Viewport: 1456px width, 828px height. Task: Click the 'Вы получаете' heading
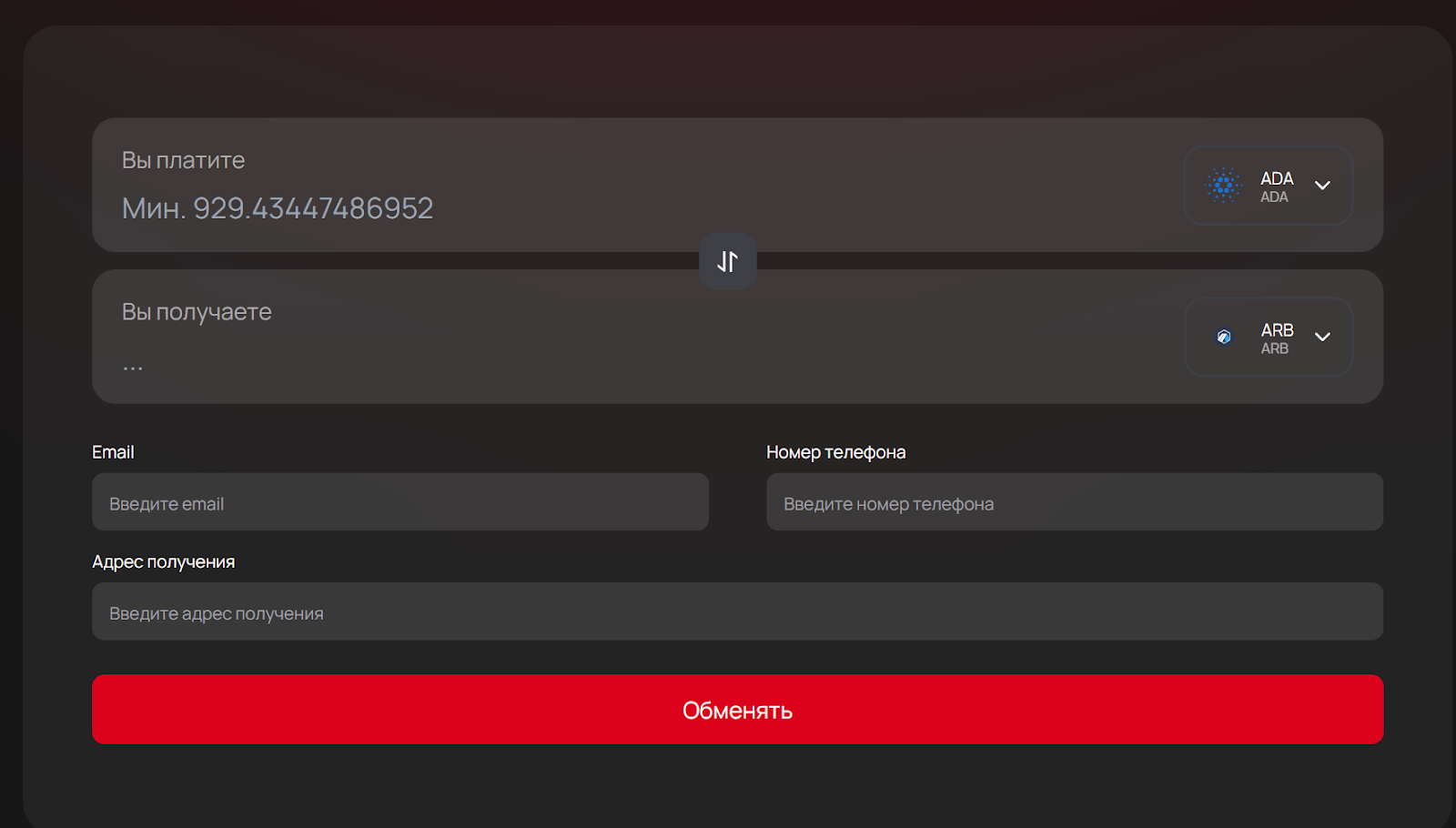click(x=197, y=312)
